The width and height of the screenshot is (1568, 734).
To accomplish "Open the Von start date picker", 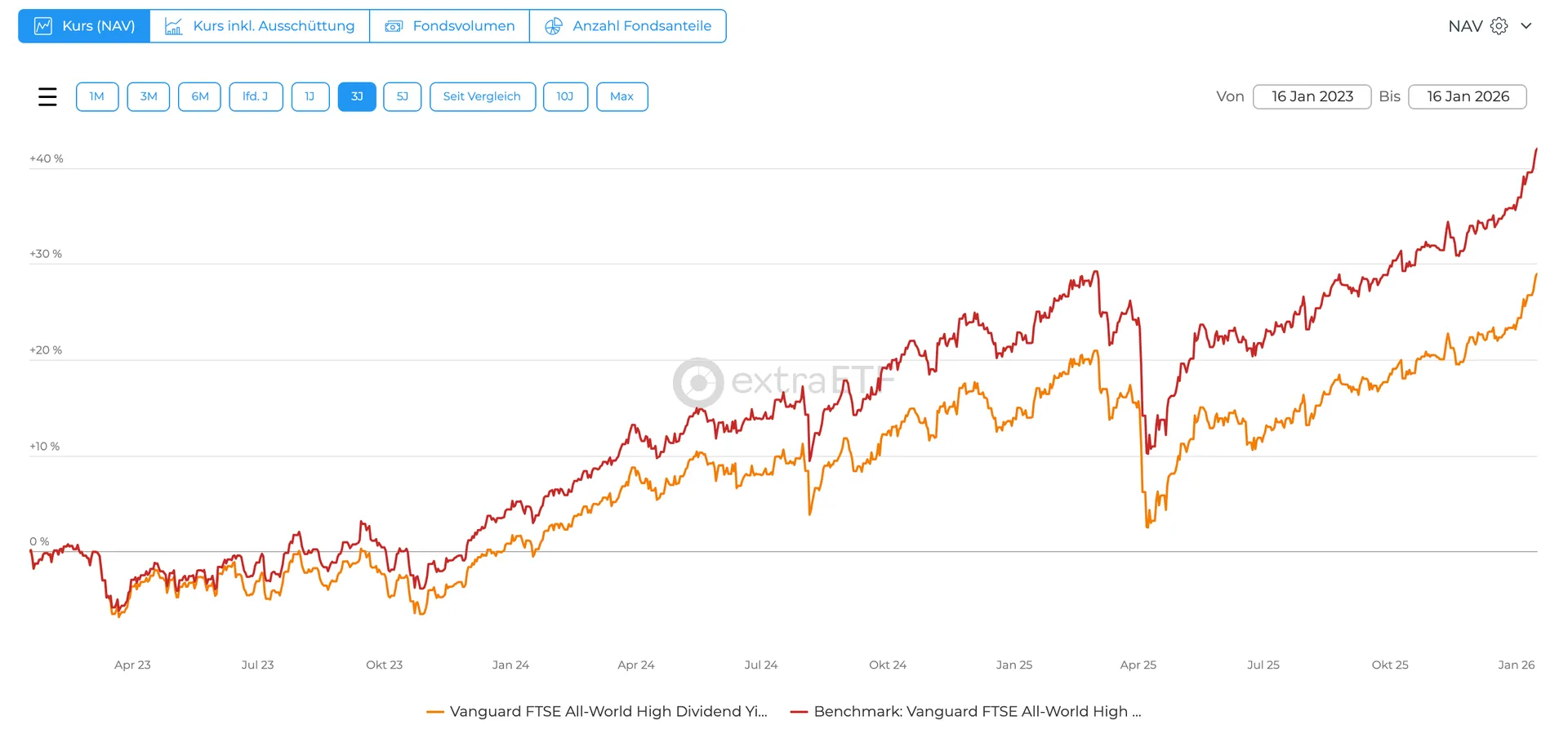I will tap(1312, 96).
